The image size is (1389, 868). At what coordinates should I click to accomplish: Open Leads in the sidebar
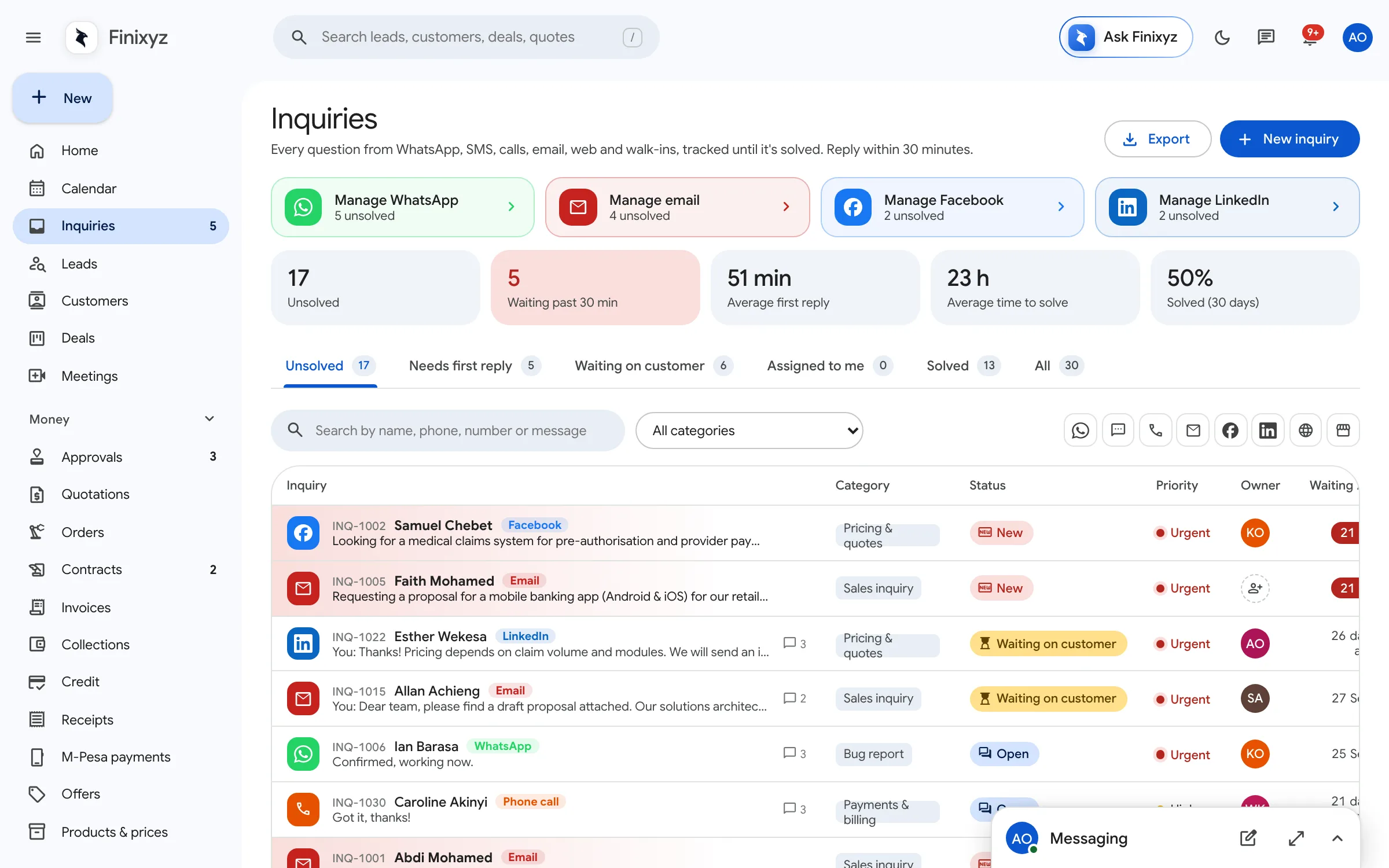pos(121,264)
